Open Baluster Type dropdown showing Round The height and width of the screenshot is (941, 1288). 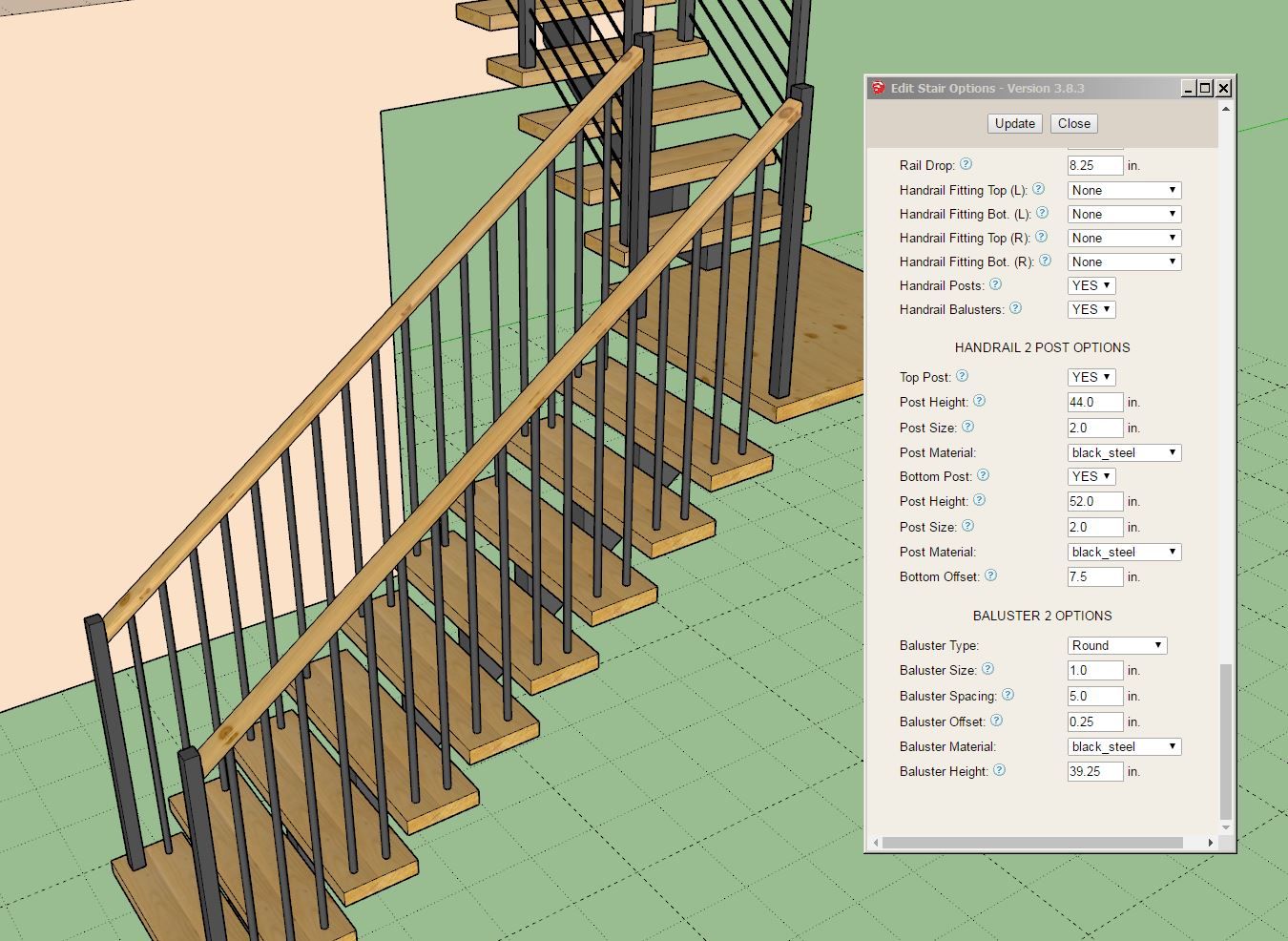point(1117,645)
